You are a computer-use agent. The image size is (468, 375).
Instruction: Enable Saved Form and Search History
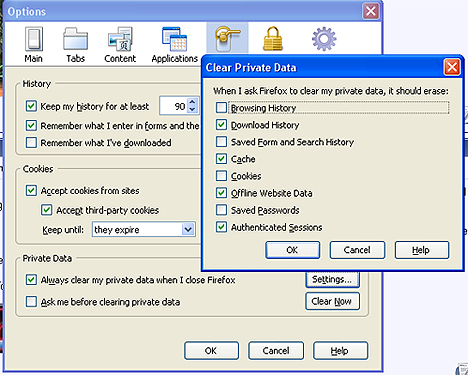221,142
